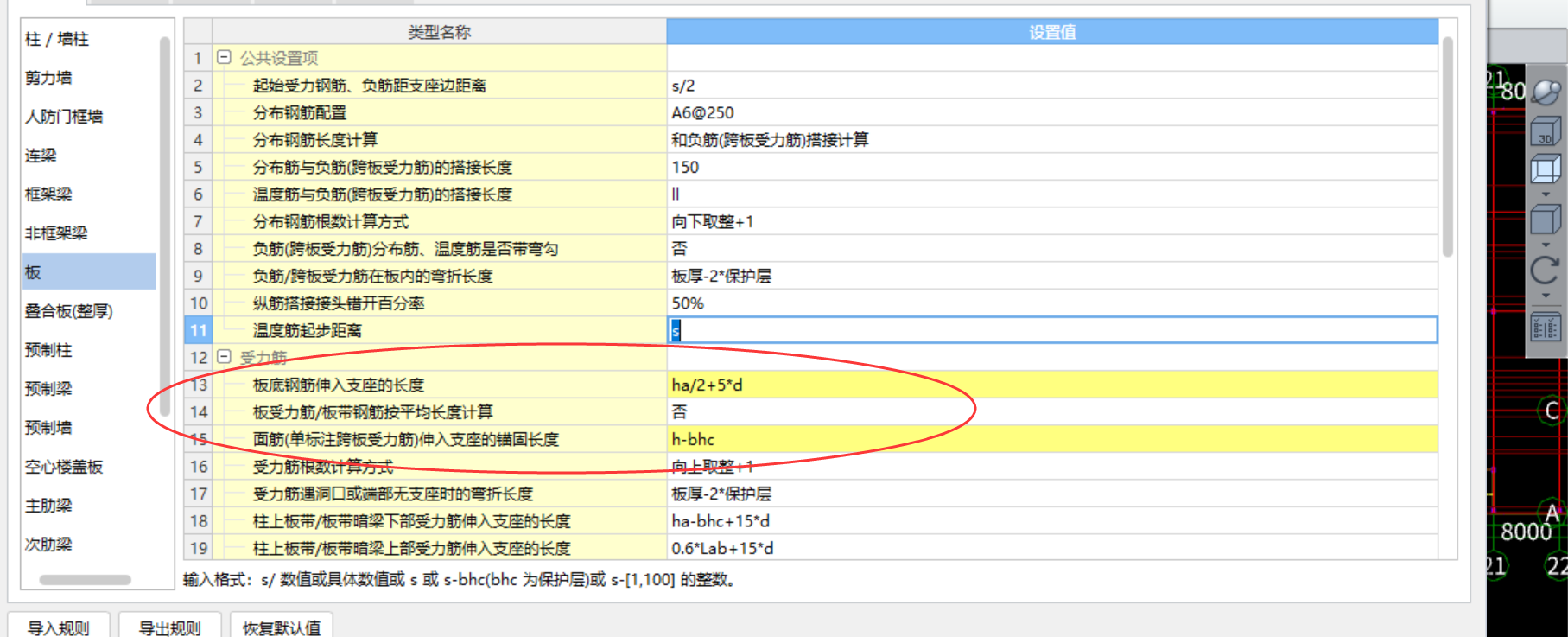Click value h-bhc in row 15

tap(693, 439)
